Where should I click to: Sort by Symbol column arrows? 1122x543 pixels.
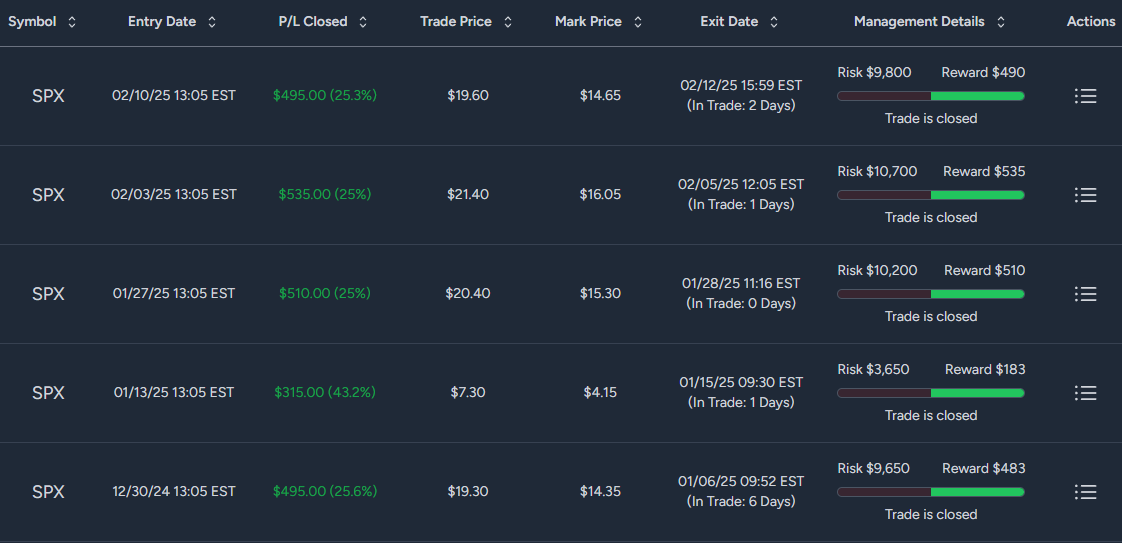click(71, 22)
